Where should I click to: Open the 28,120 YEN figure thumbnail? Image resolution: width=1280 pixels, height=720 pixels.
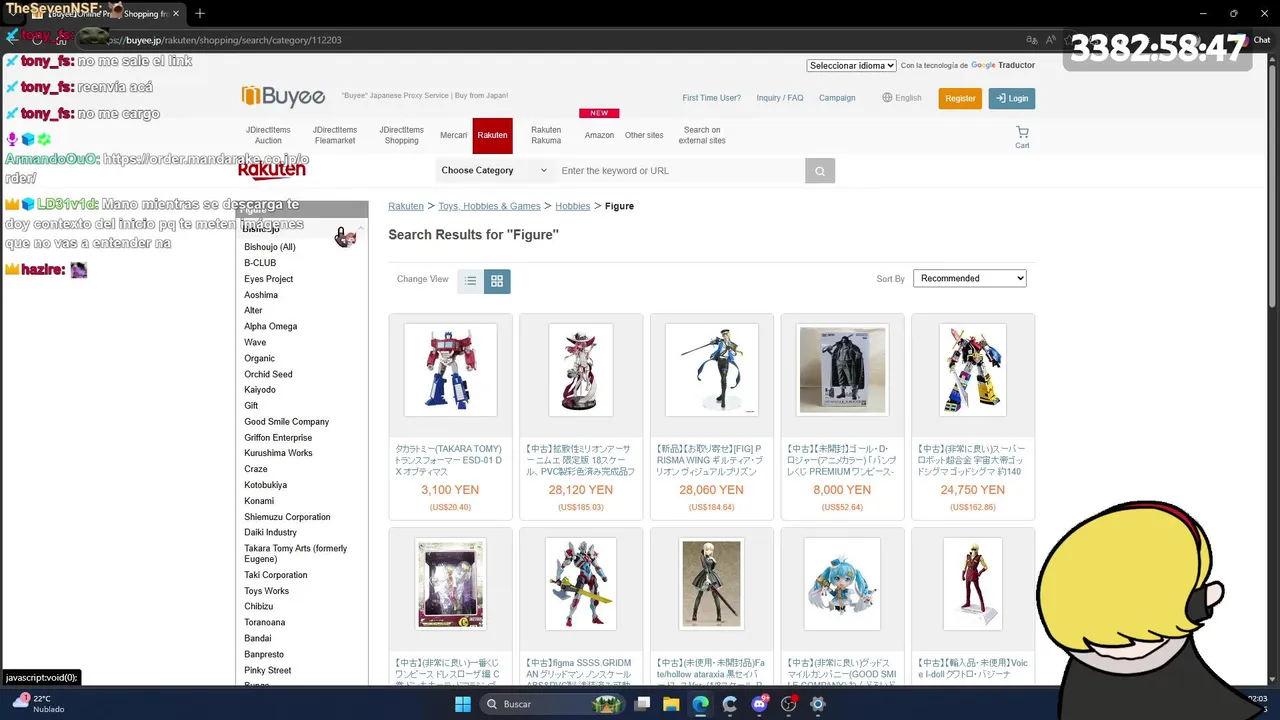581,370
